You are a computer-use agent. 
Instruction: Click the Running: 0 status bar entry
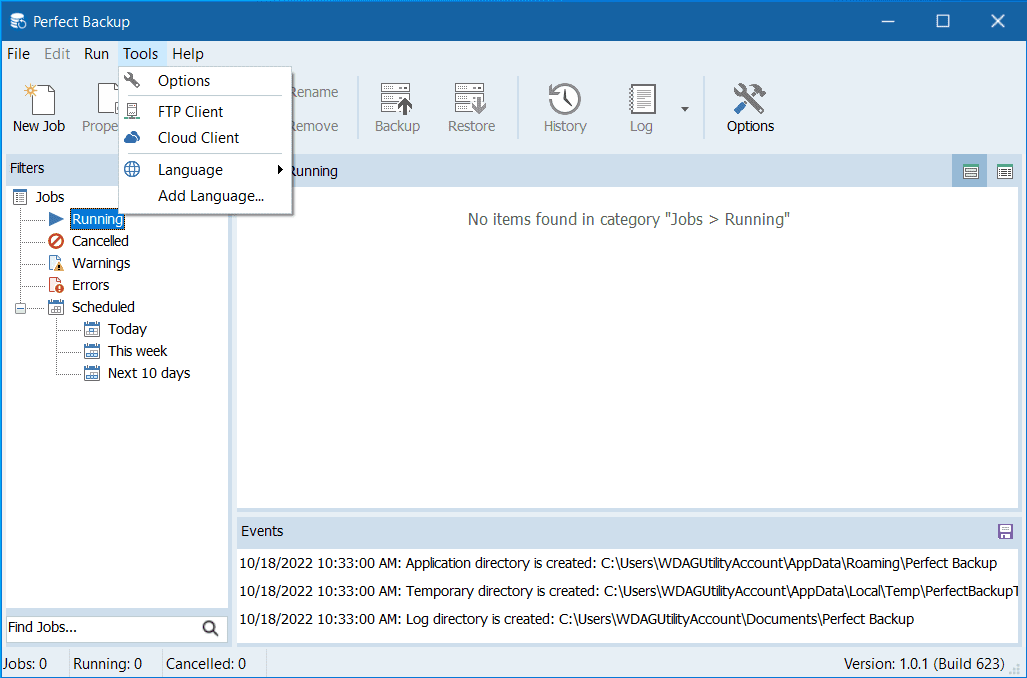[107, 664]
